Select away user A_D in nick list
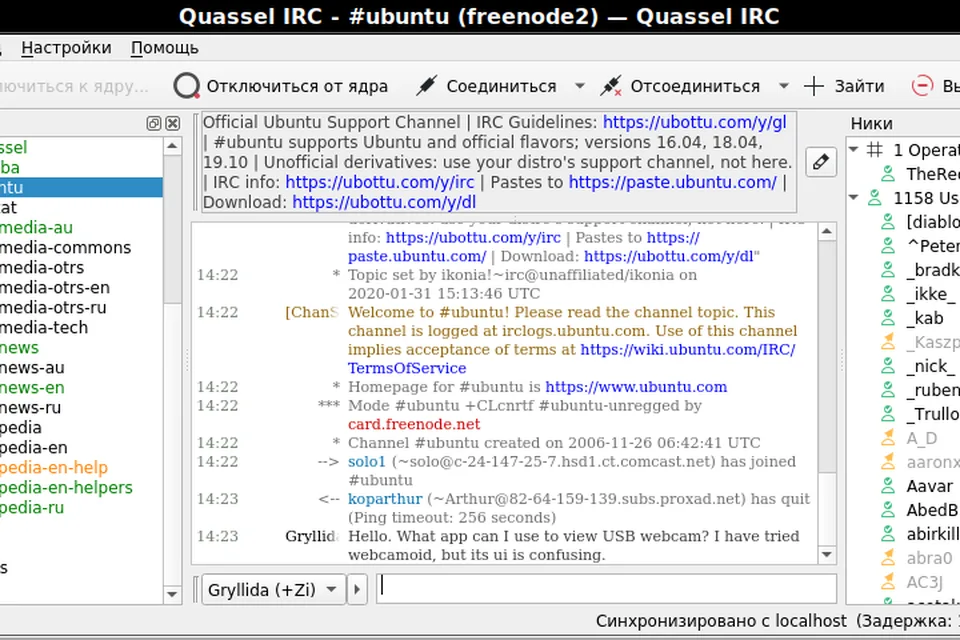The image size is (960, 640). pos(922,439)
